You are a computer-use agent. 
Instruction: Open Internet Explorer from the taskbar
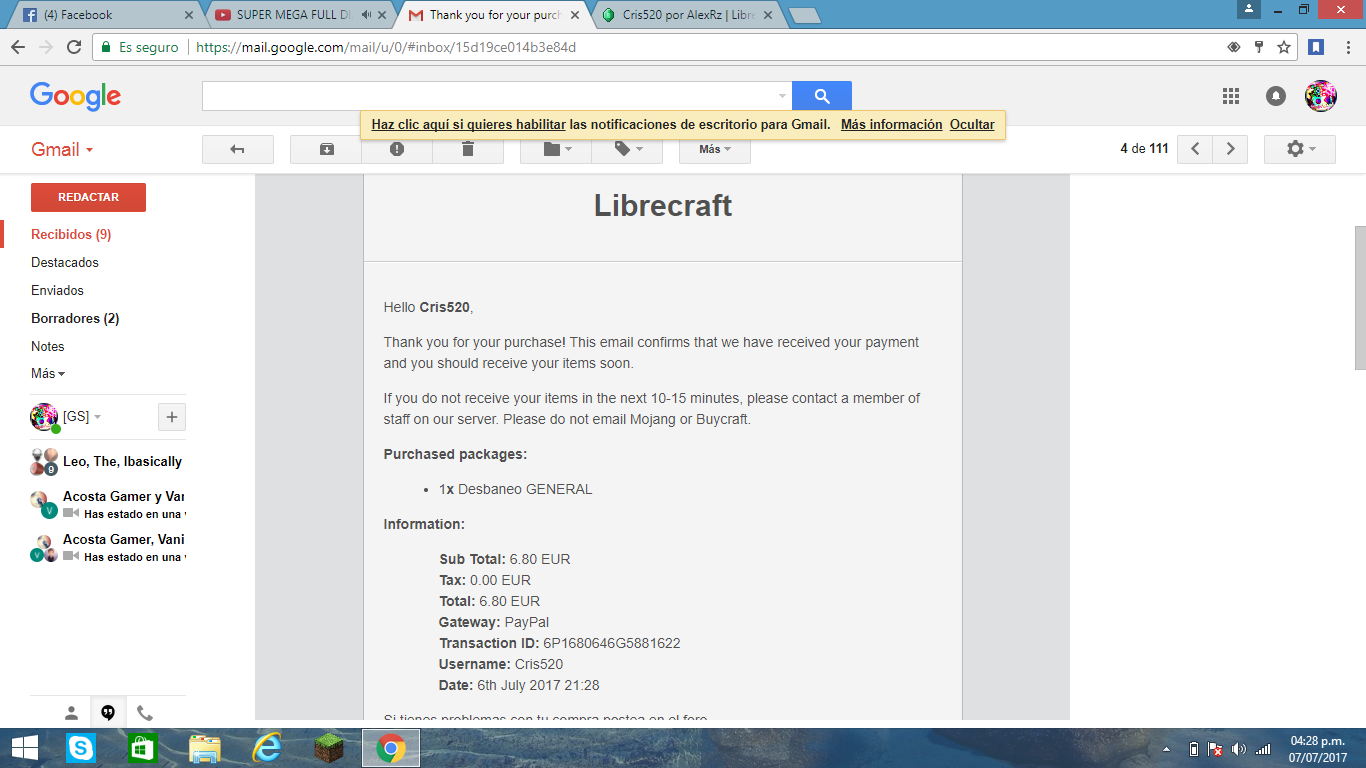(267, 748)
